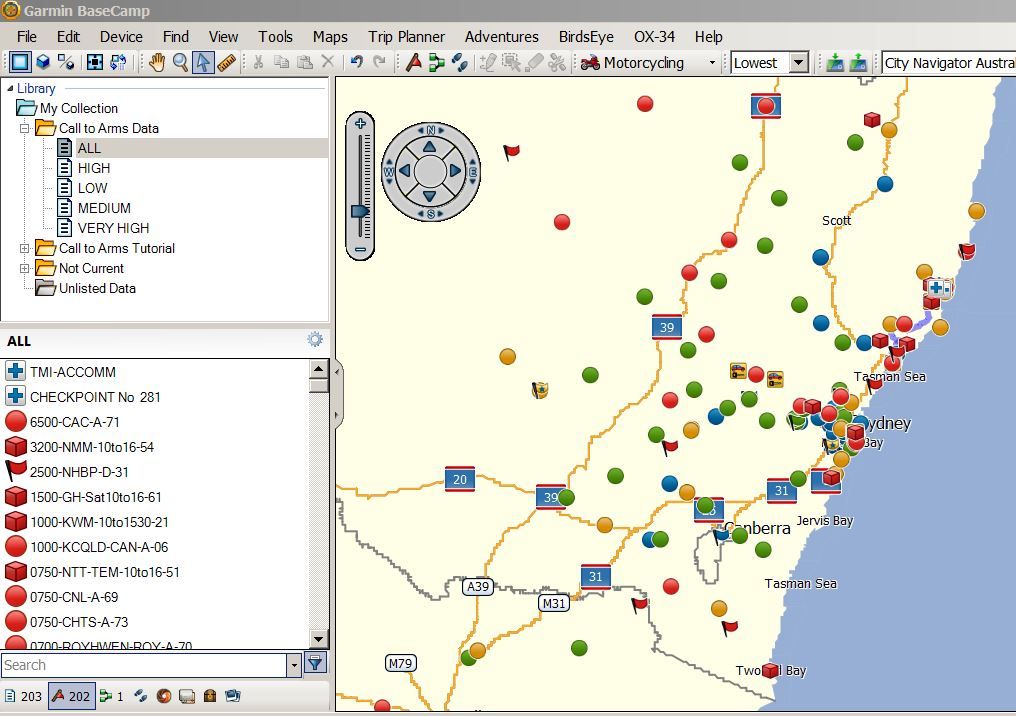Collapse the Call to Arms Data folder
Screen dimensions: 1016x716
click(x=25, y=128)
